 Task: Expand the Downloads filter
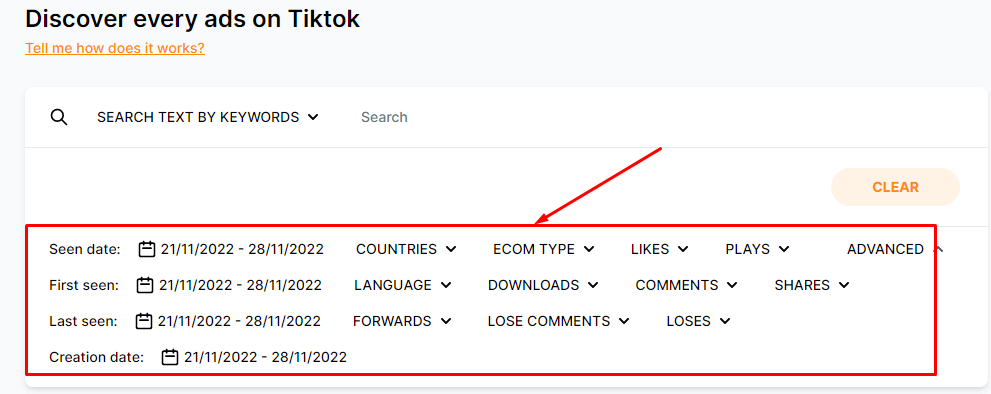coord(543,285)
